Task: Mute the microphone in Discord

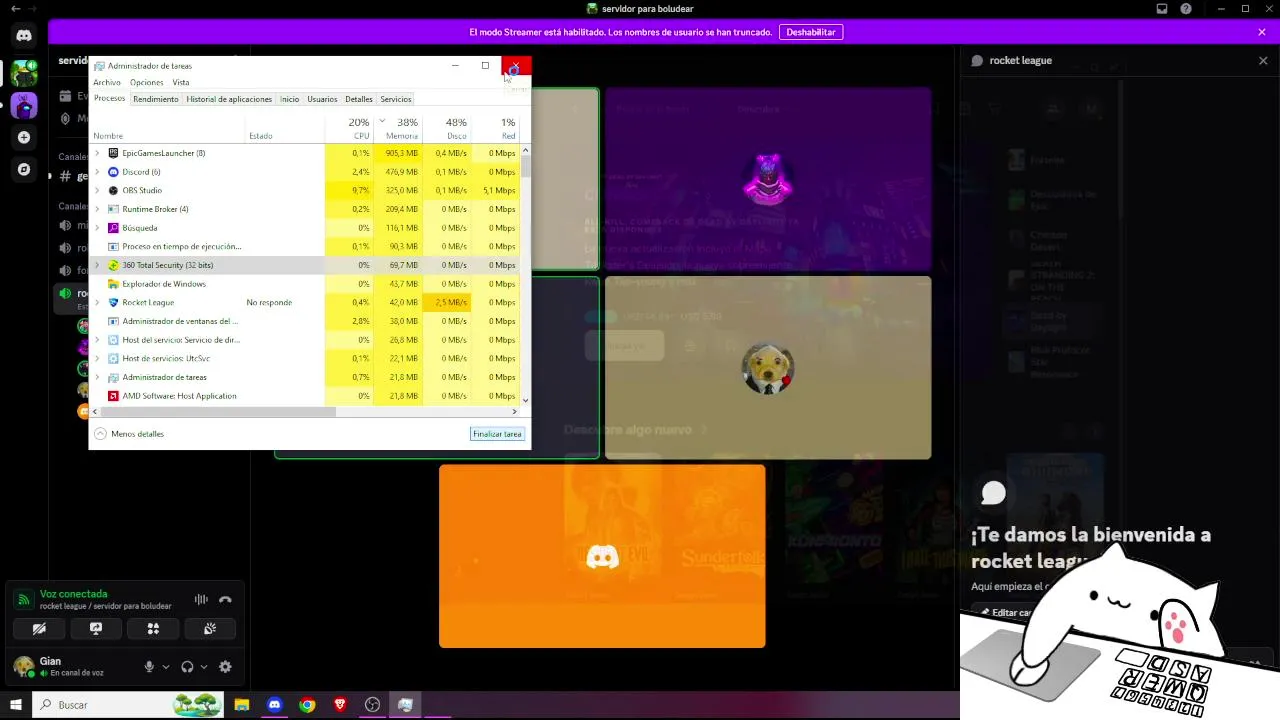Action: (x=149, y=667)
